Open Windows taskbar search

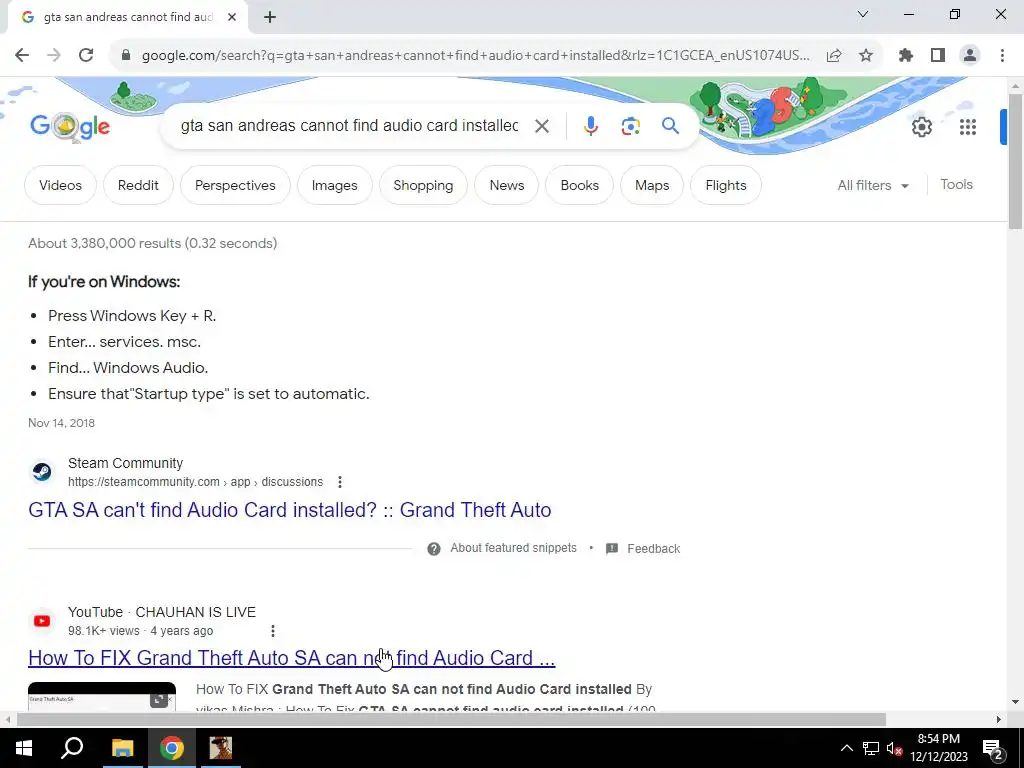72,748
